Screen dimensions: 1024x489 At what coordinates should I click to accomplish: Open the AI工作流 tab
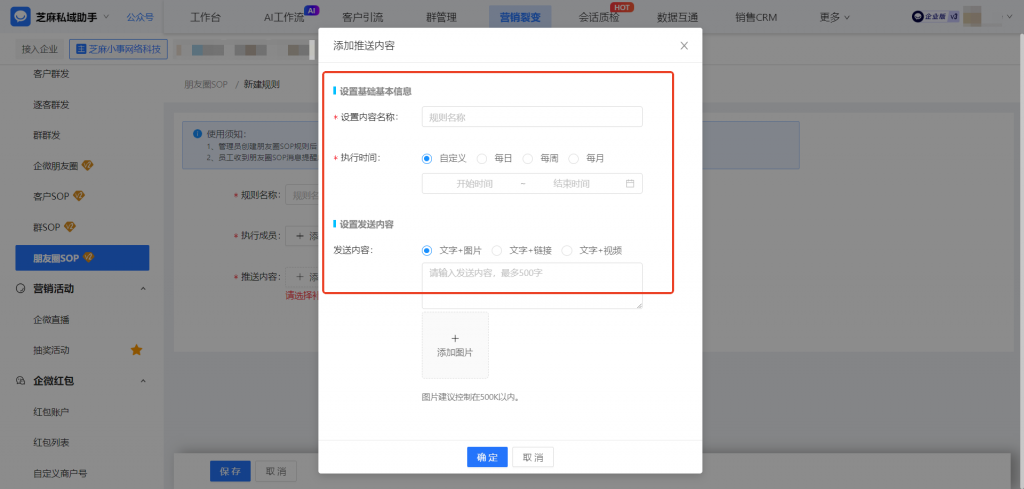coord(284,18)
